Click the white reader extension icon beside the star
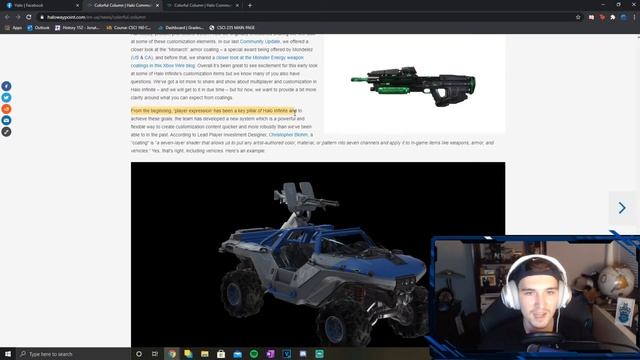The width and height of the screenshot is (640, 360). [x=591, y=17]
